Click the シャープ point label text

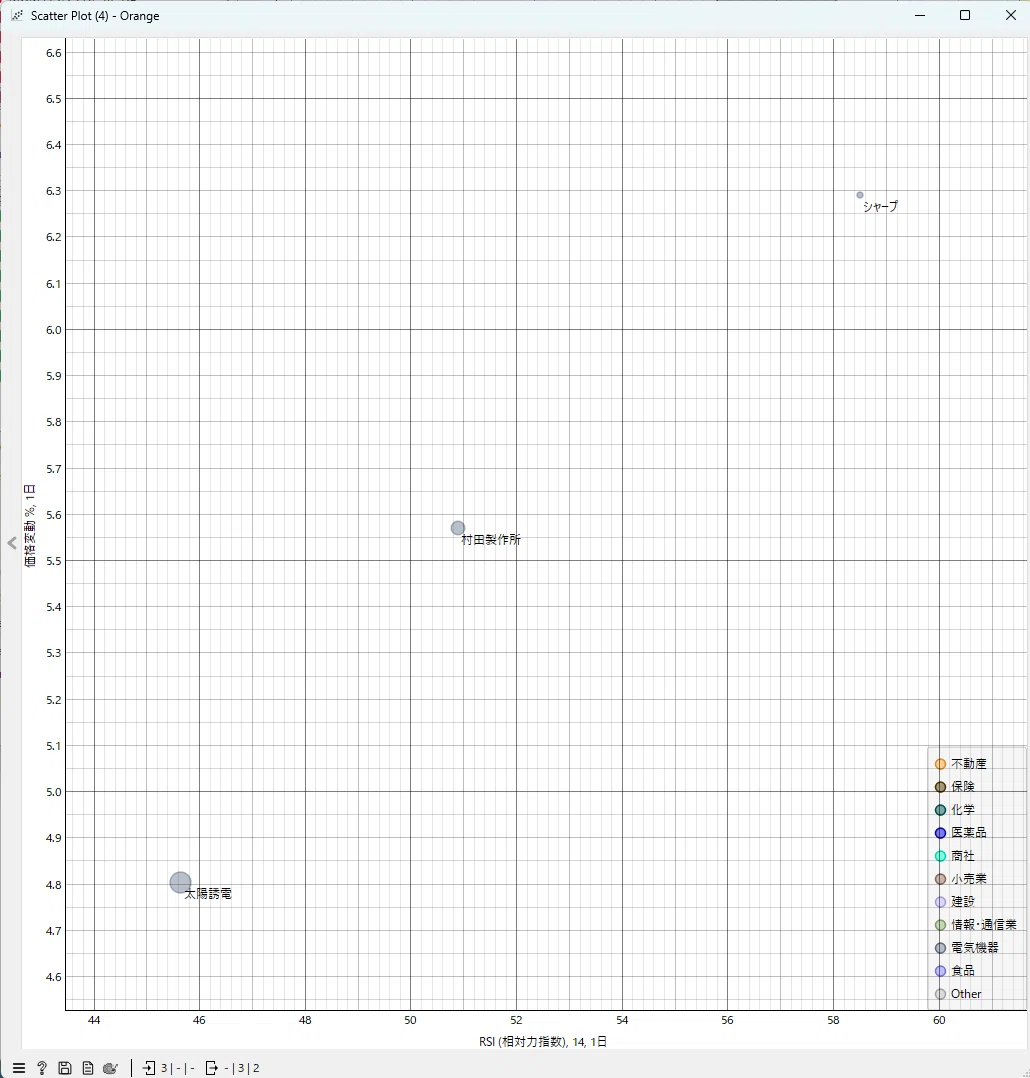coord(881,206)
